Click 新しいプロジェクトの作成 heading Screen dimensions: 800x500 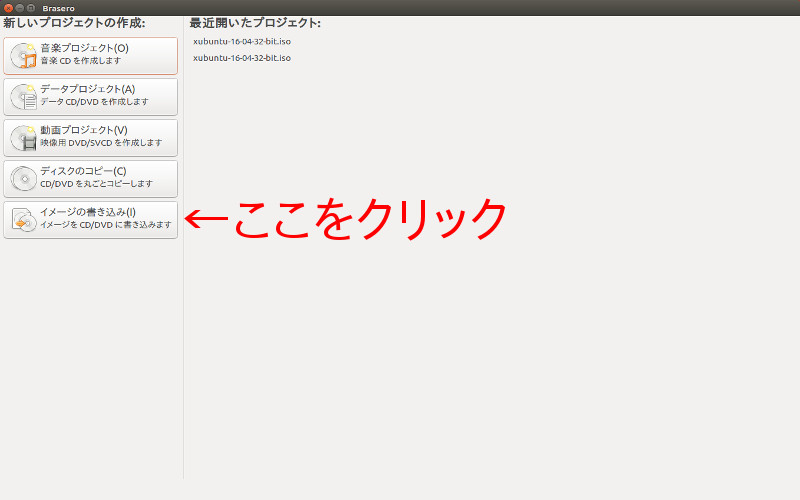74,23
